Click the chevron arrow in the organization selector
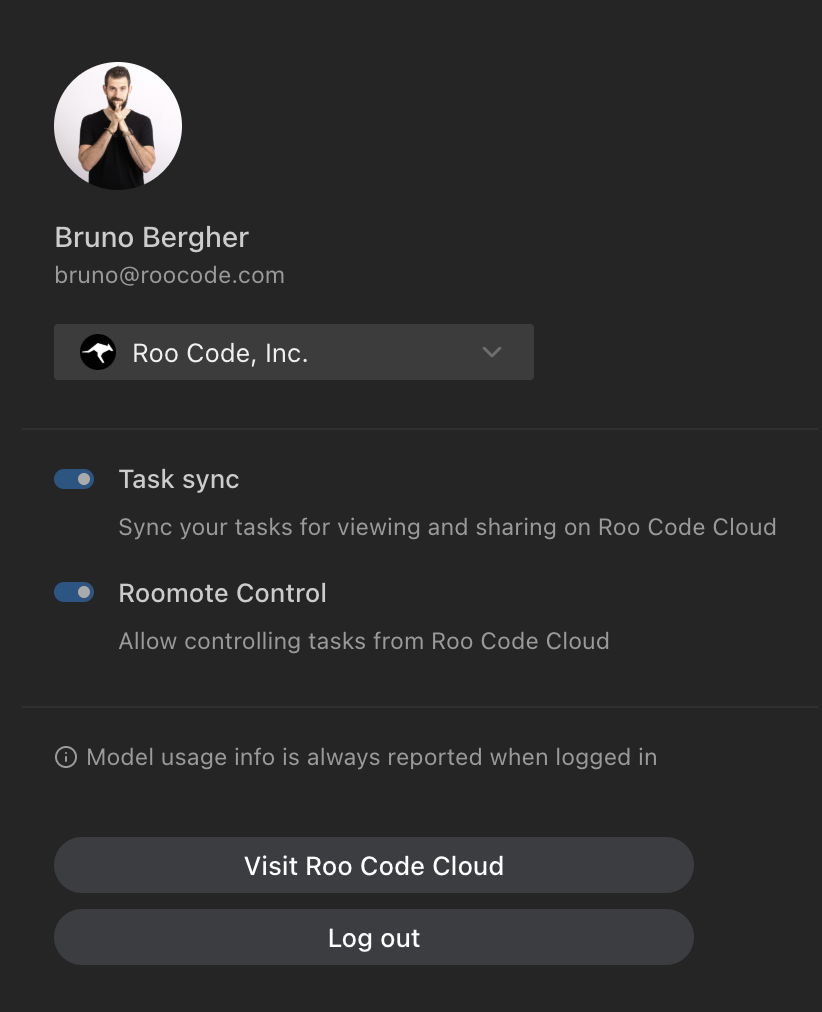 tap(491, 352)
